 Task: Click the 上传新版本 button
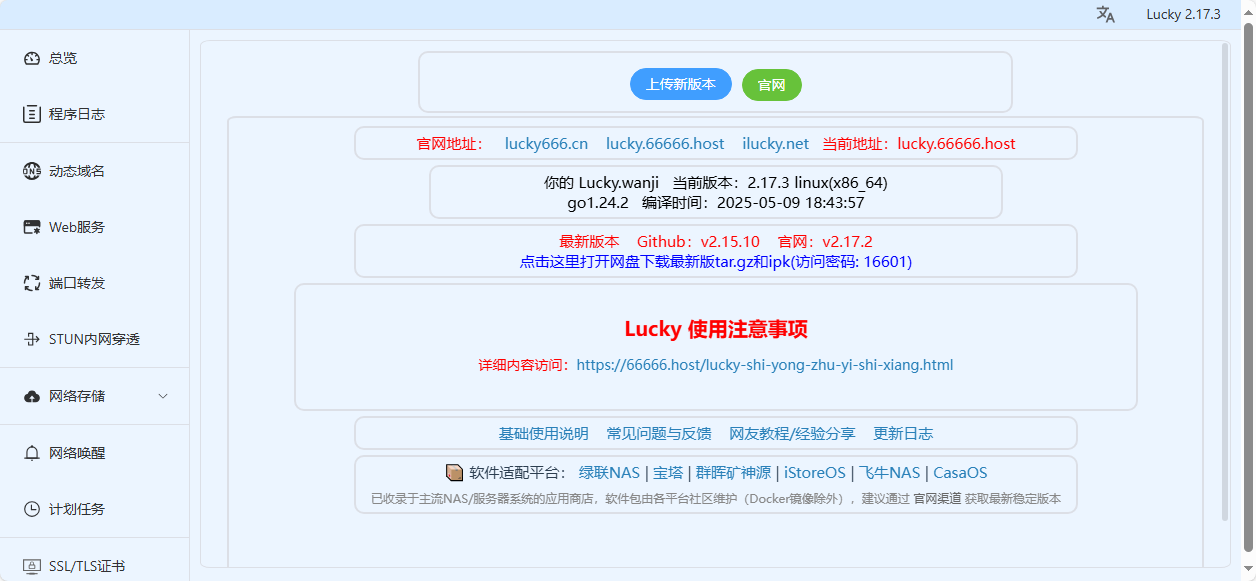point(681,84)
